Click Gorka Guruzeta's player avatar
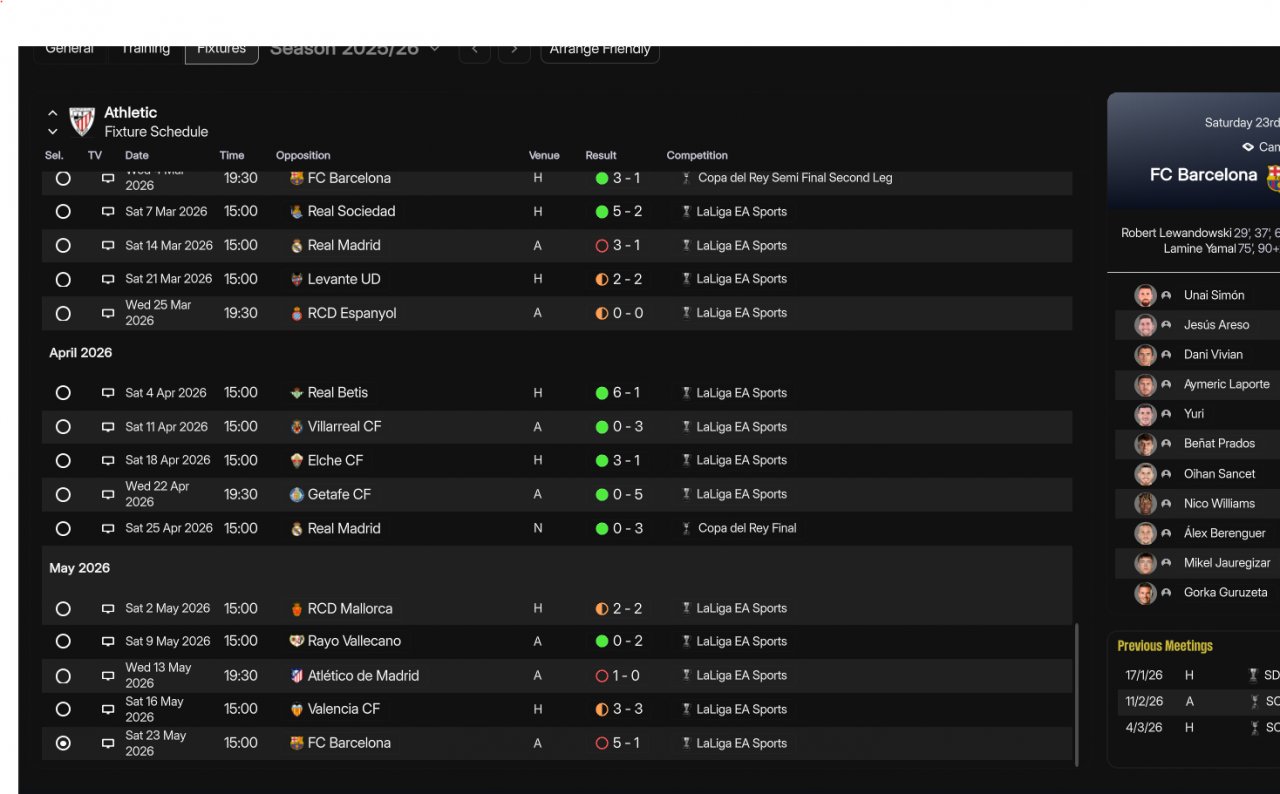Viewport: 1280px width, 794px height. [x=1145, y=593]
